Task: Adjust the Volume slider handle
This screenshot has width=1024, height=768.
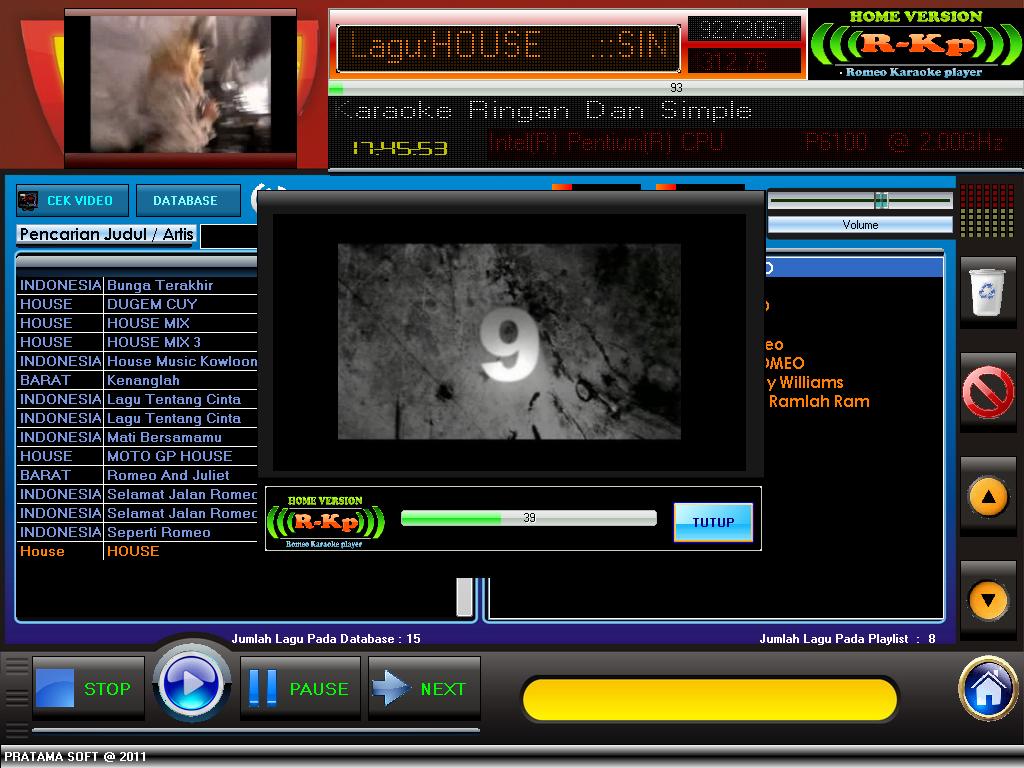Action: pyautogui.click(x=881, y=200)
